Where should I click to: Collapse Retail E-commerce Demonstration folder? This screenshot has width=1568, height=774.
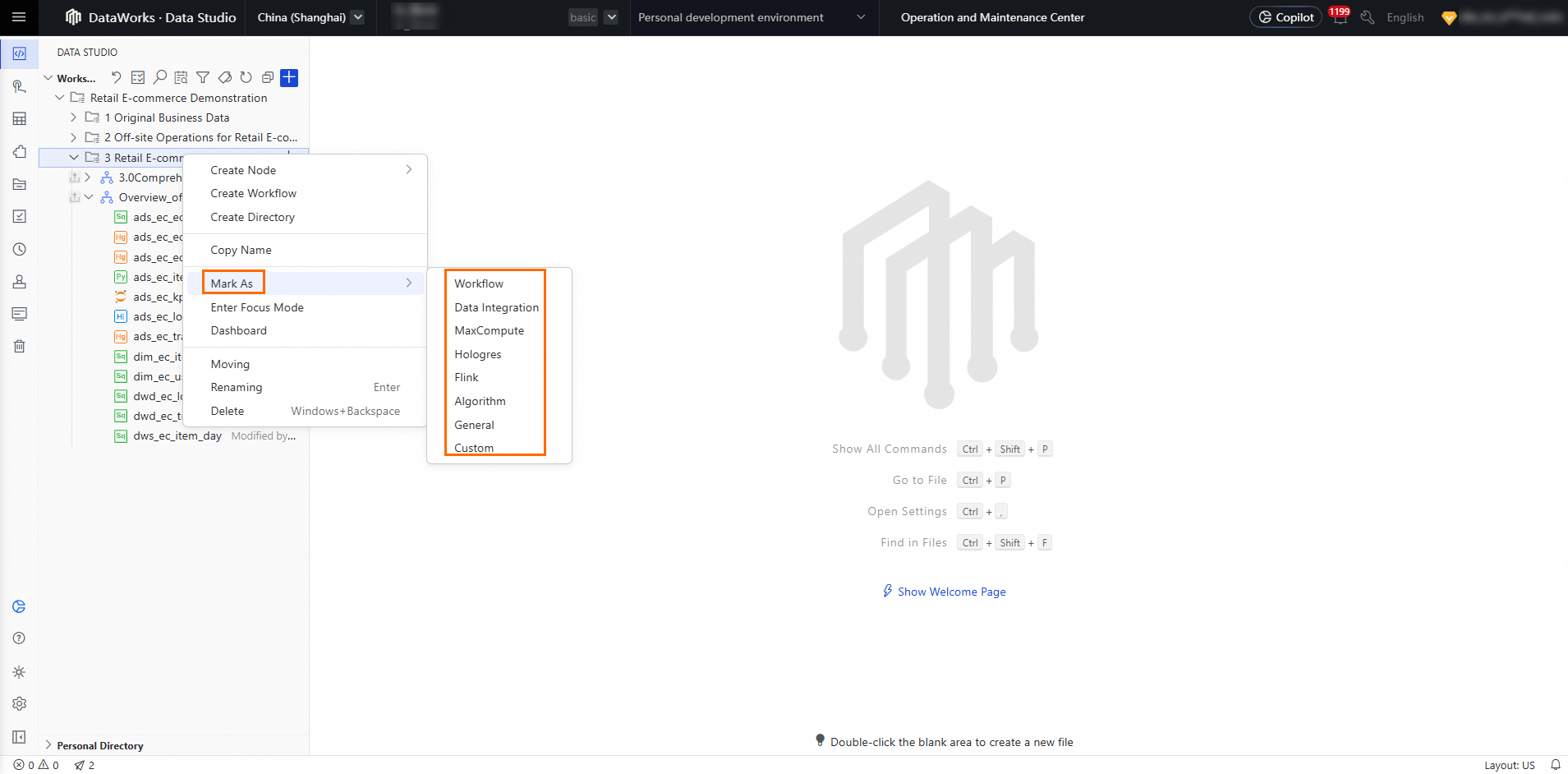(59, 98)
